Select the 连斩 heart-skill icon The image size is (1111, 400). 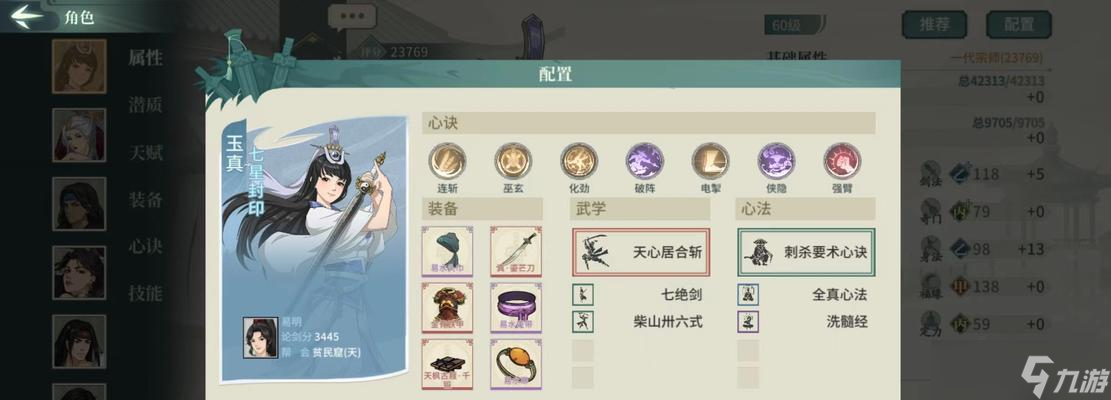[447, 161]
